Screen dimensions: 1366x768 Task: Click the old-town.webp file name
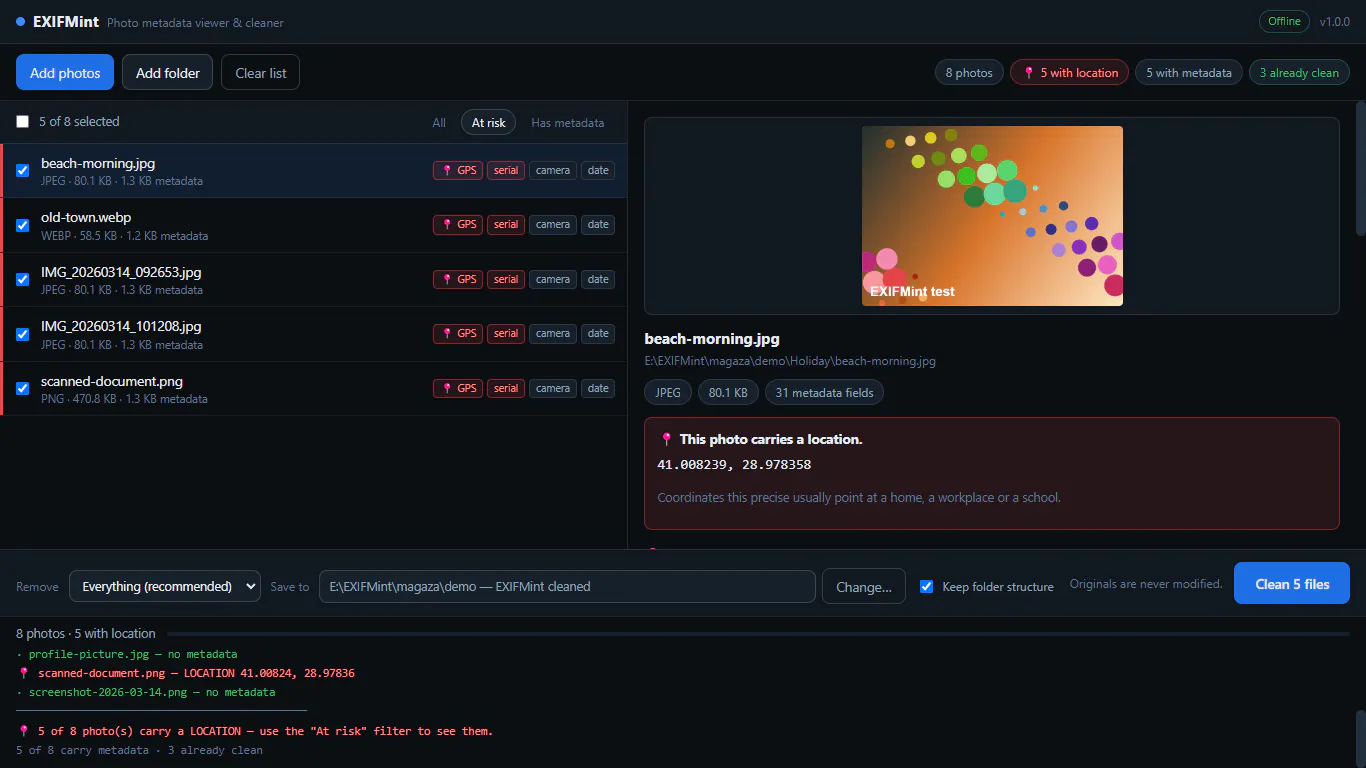[x=86, y=217]
